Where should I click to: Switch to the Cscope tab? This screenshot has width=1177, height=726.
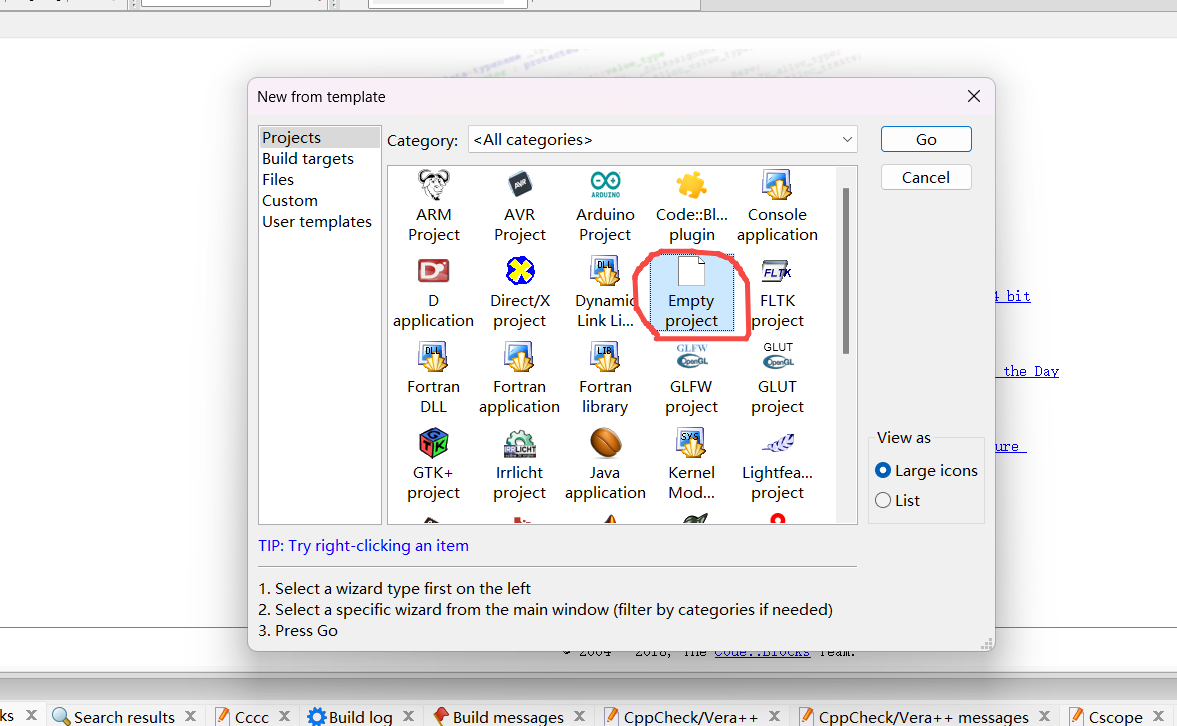[1106, 717]
